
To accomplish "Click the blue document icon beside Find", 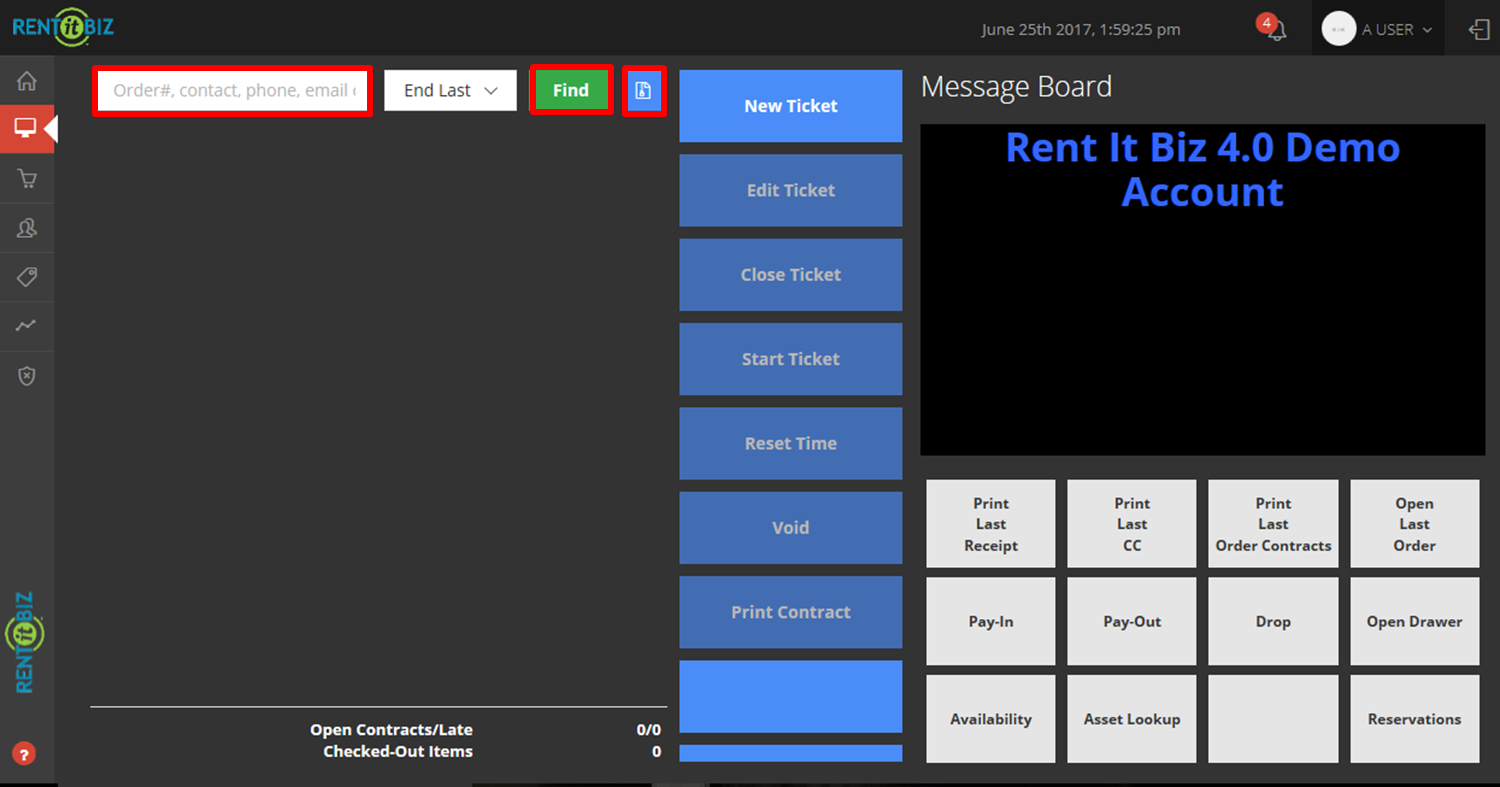I will (x=644, y=90).
